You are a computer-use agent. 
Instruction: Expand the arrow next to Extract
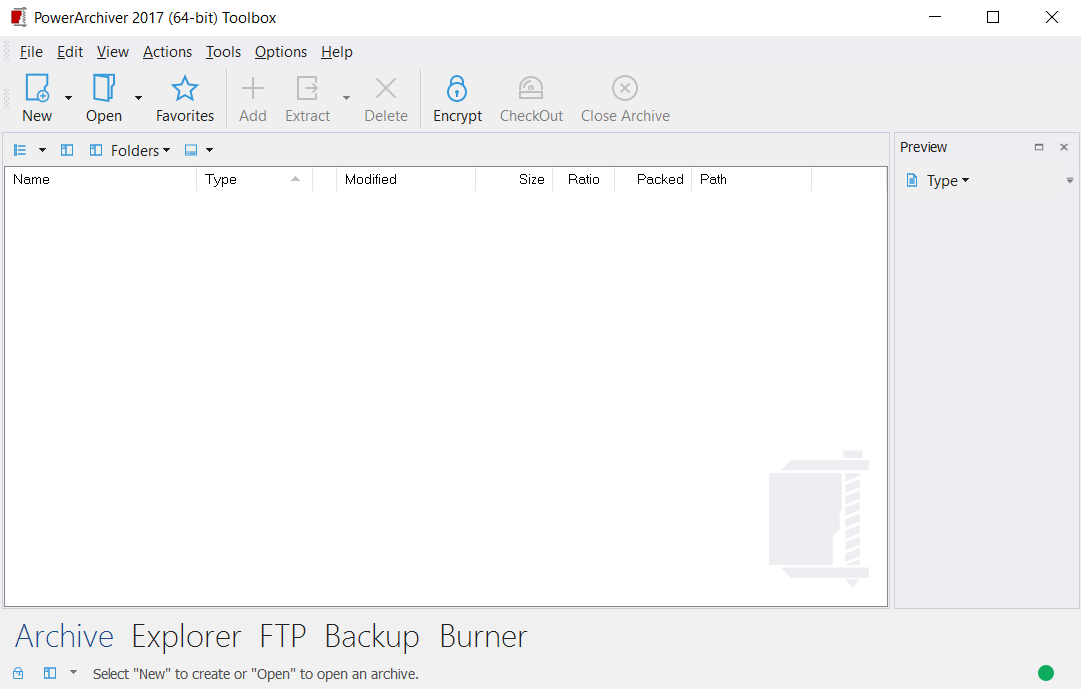pyautogui.click(x=346, y=98)
